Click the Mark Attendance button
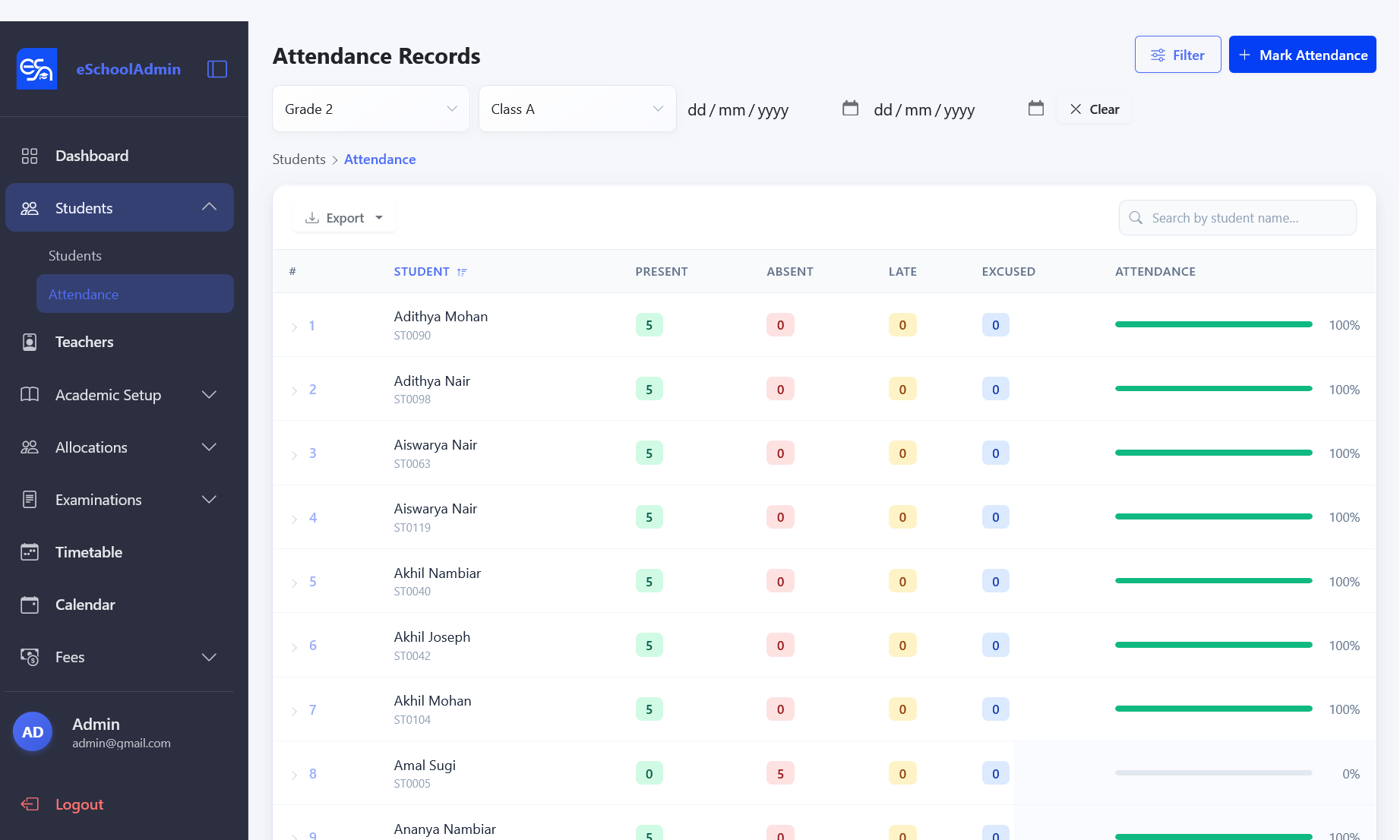1400x840 pixels. click(x=1302, y=55)
